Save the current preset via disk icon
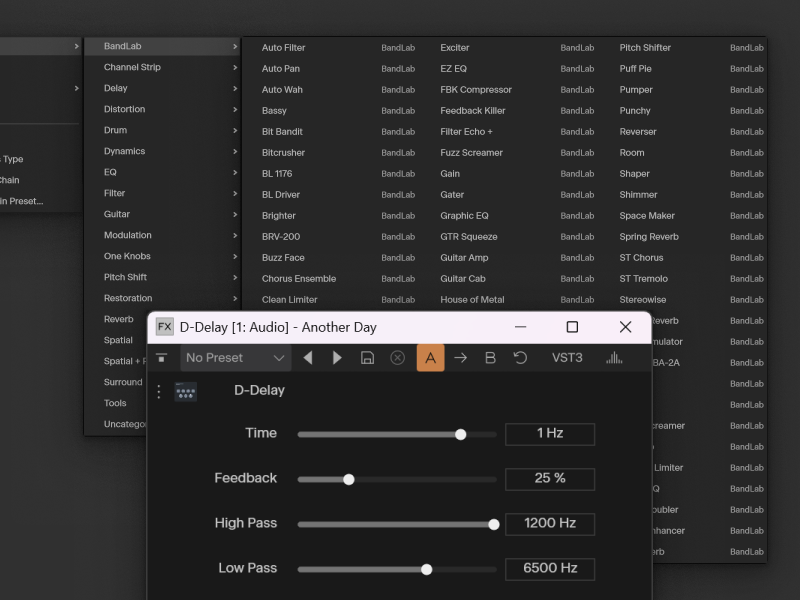Viewport: 800px width, 600px height. (x=367, y=358)
